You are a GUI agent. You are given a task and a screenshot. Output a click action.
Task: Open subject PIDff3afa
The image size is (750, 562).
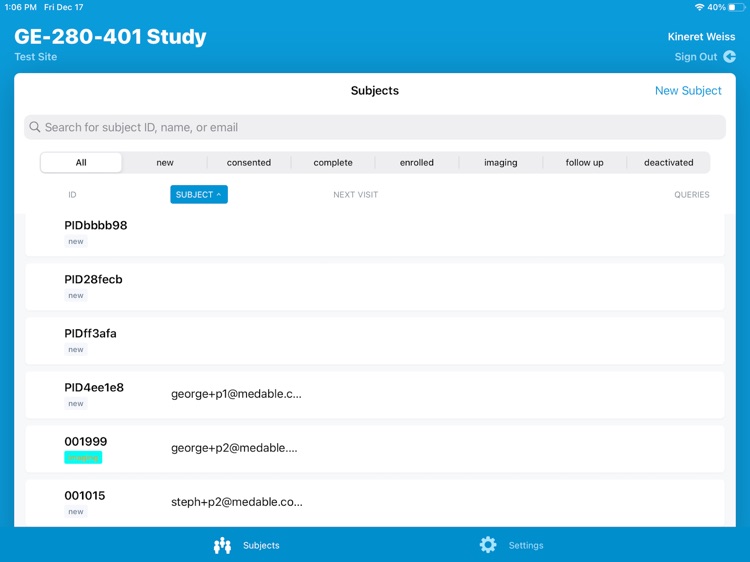click(375, 341)
